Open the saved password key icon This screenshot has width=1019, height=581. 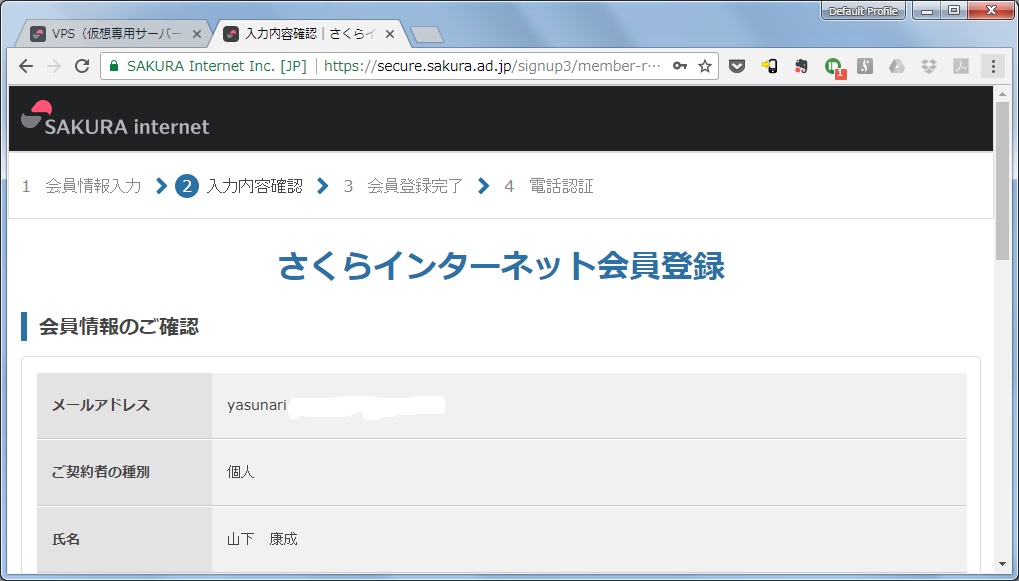pos(680,66)
